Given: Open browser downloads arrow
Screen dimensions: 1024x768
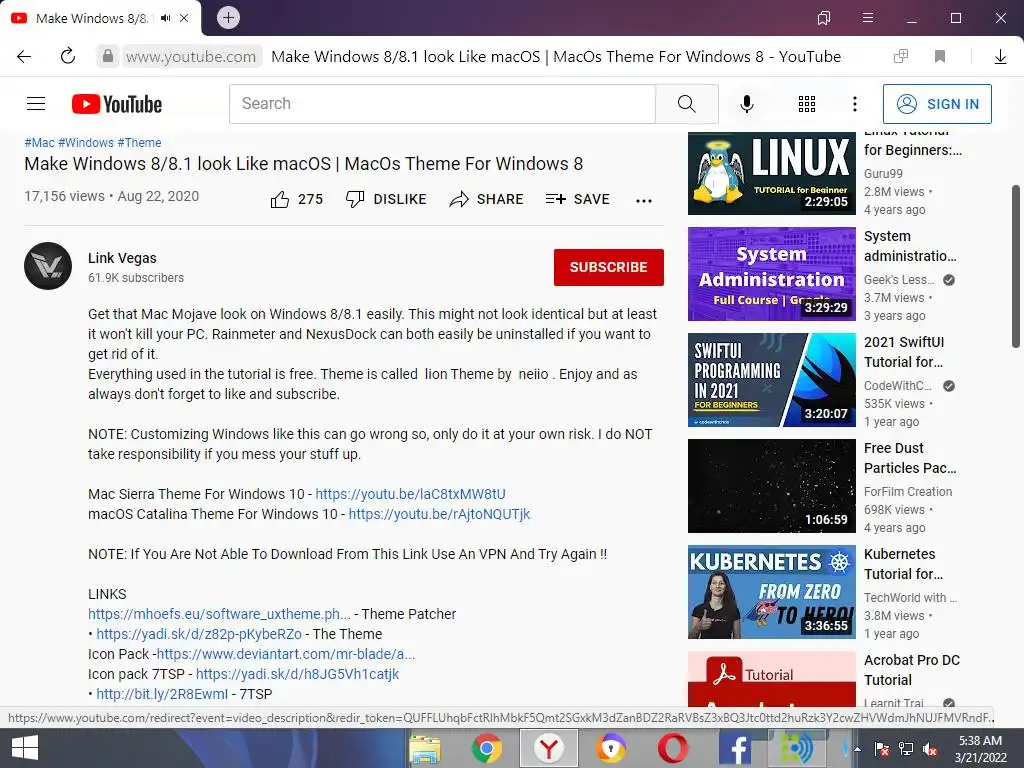Looking at the screenshot, I should (x=1000, y=57).
